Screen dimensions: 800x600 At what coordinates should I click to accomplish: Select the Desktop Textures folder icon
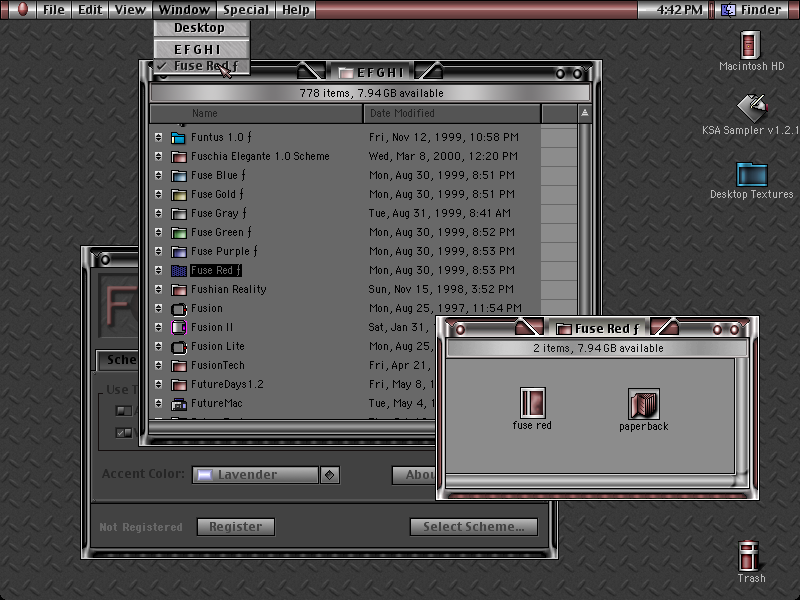point(752,174)
